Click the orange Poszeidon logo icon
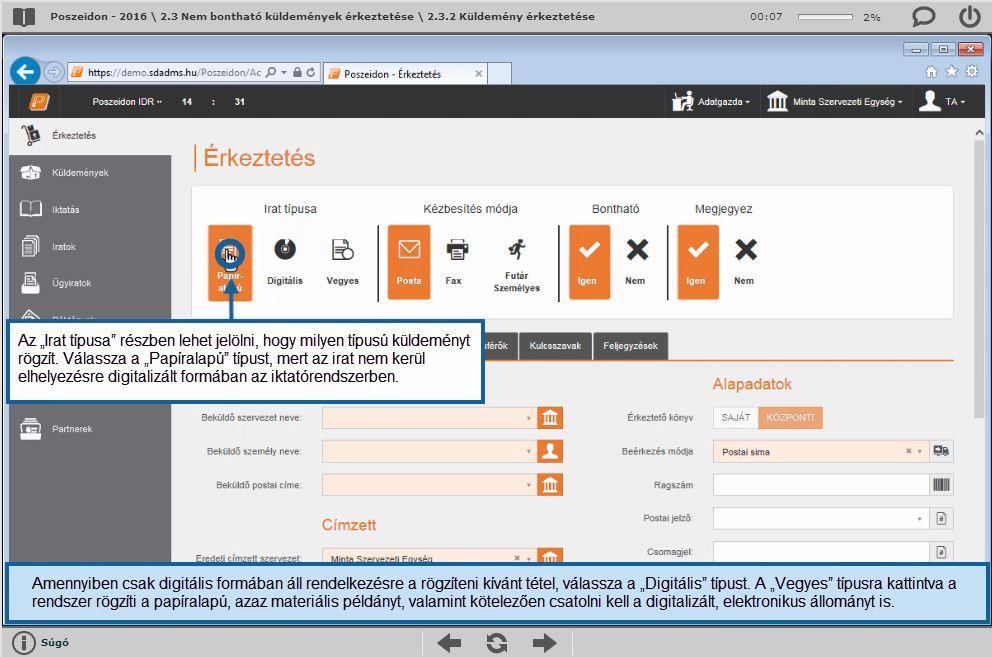Image resolution: width=992 pixels, height=657 pixels. [39, 101]
